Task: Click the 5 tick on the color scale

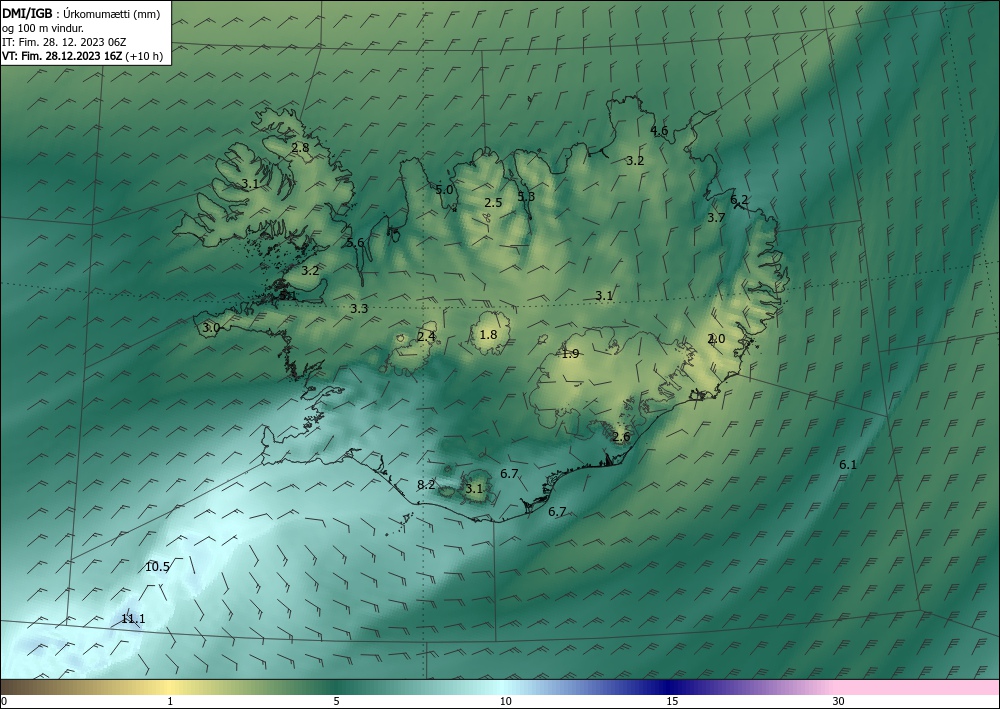Action: (336, 701)
